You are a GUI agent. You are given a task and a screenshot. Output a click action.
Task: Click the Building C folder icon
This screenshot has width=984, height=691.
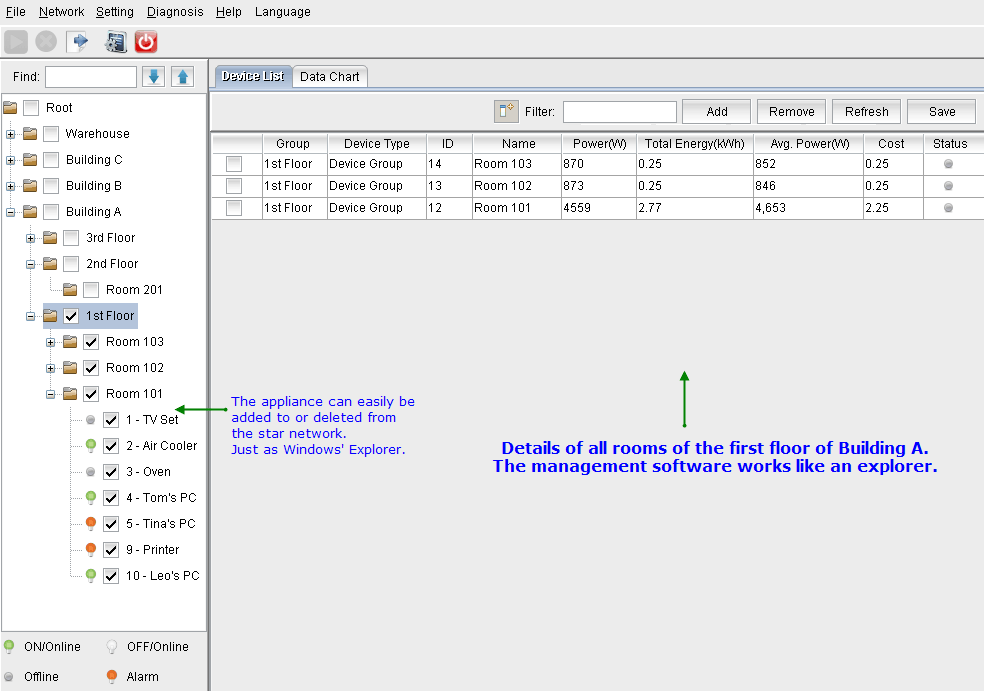(30, 160)
